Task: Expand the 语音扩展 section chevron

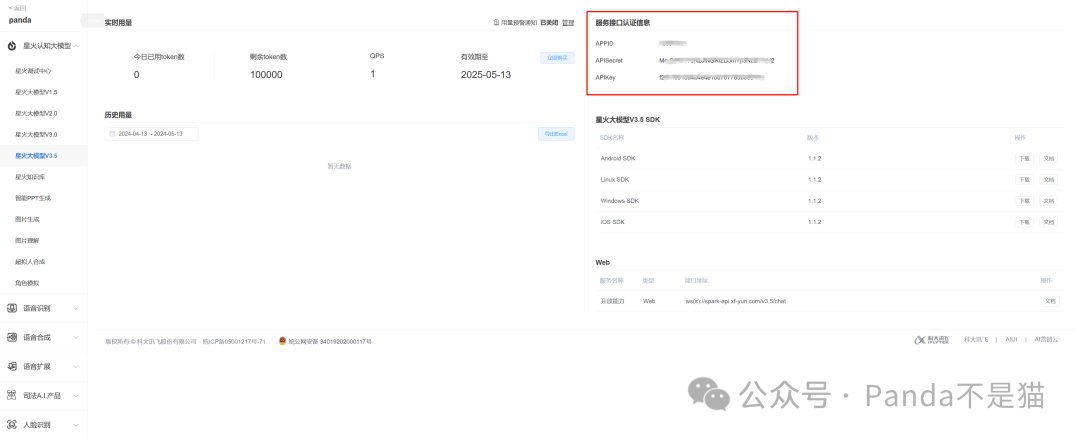Action: [x=76, y=366]
